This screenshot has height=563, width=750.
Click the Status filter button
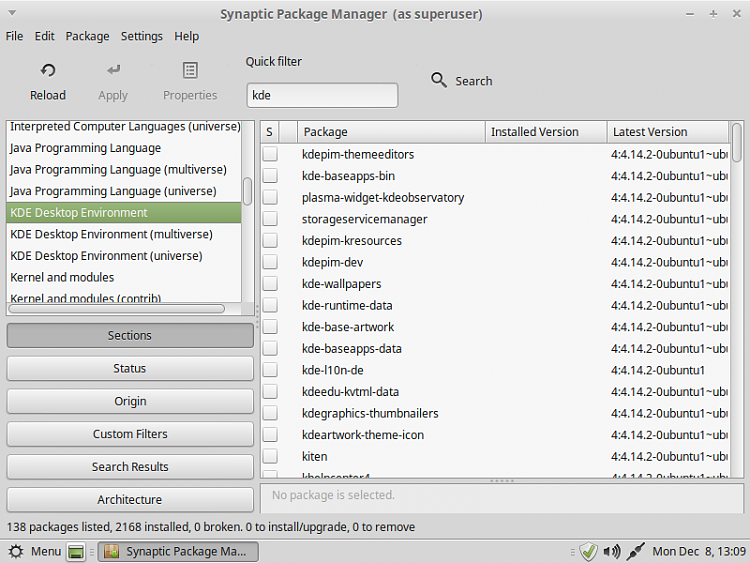[x=130, y=368]
